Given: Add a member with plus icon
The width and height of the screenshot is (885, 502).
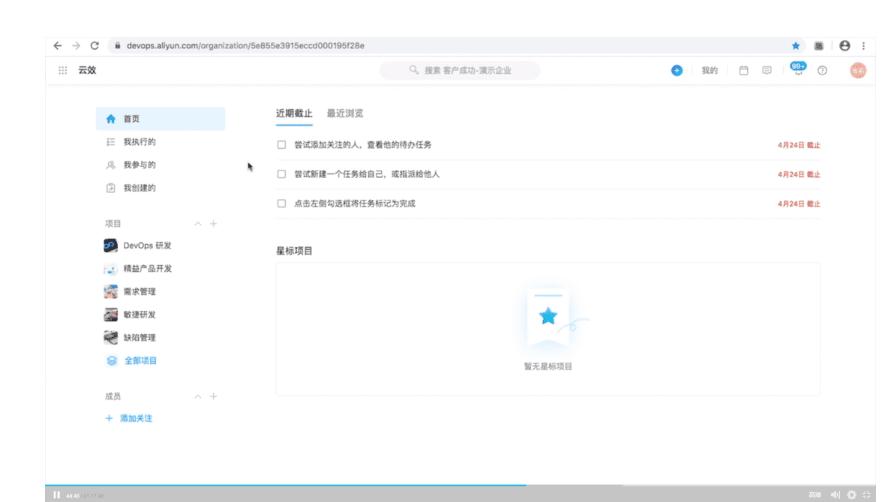Looking at the screenshot, I should pyautogui.click(x=213, y=396).
